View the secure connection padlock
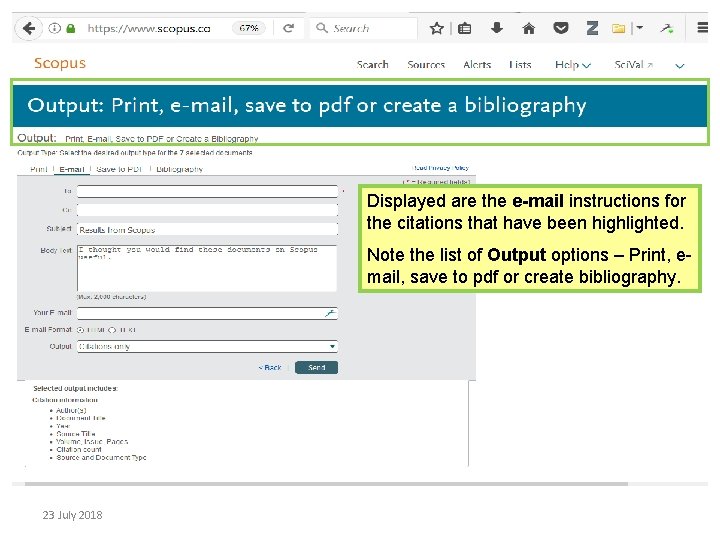Image resolution: width=720 pixels, height=540 pixels. pyautogui.click(x=71, y=28)
